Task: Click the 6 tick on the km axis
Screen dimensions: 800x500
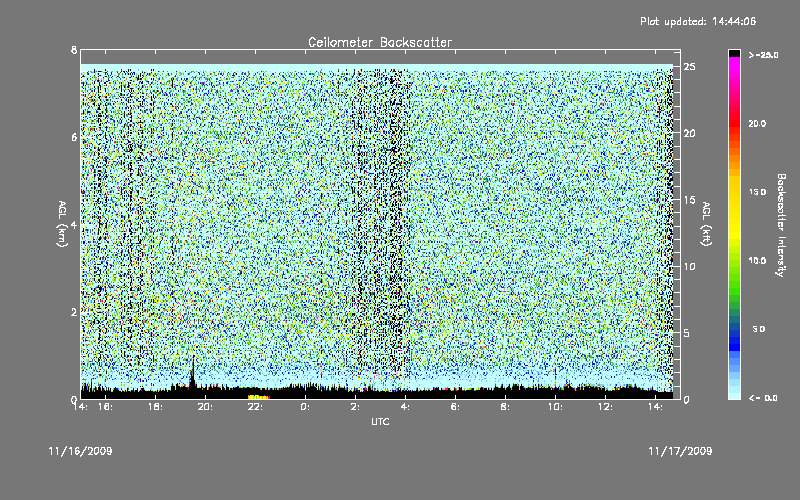Action: pos(74,138)
